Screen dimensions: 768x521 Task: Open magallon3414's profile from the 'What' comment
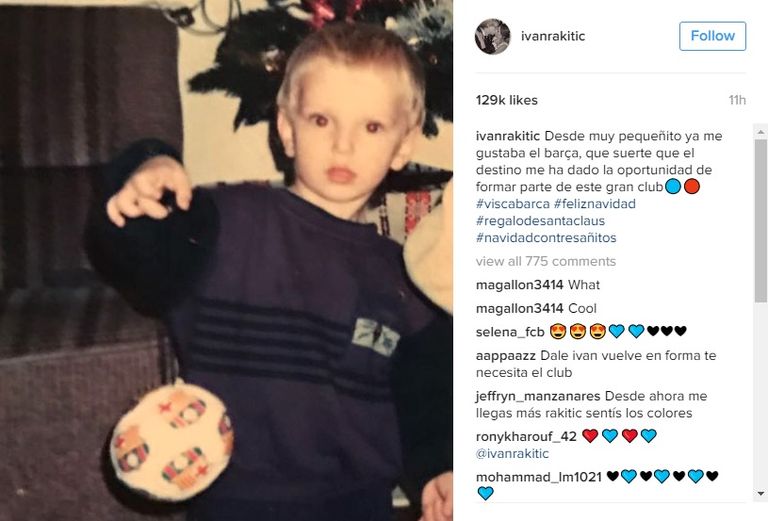point(519,285)
